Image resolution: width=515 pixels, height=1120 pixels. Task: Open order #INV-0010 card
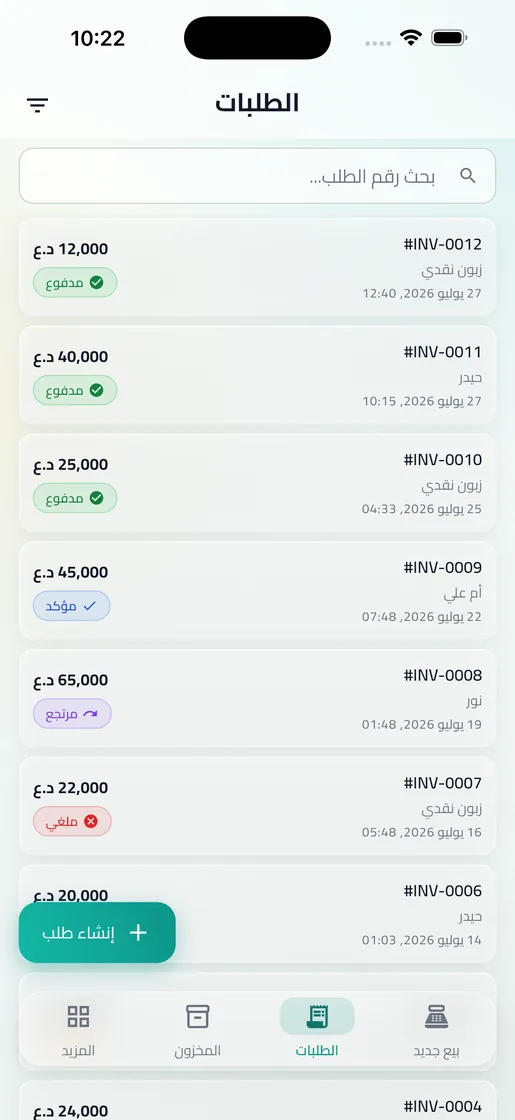[257, 483]
